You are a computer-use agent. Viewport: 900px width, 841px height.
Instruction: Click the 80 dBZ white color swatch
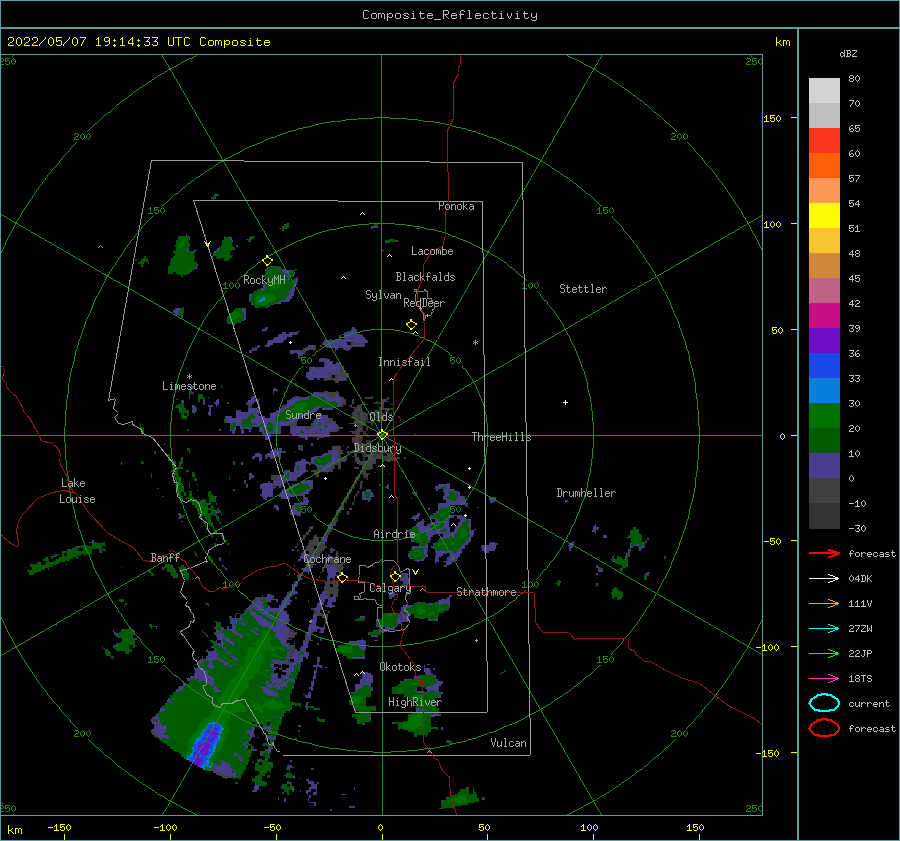pyautogui.click(x=824, y=90)
